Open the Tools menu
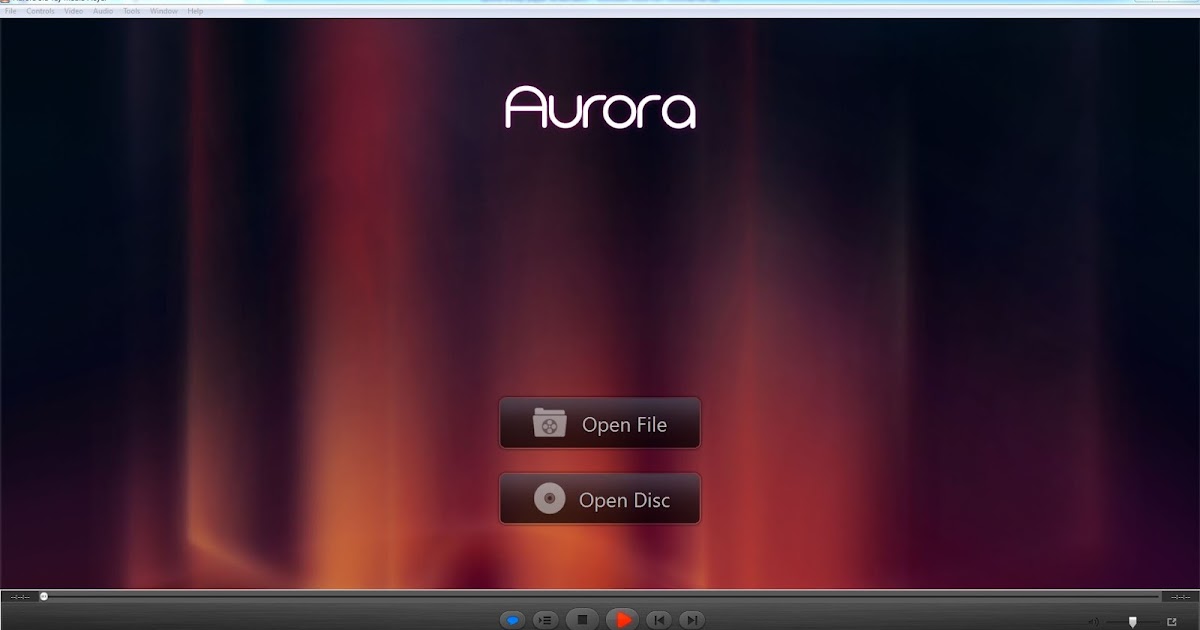 (132, 11)
